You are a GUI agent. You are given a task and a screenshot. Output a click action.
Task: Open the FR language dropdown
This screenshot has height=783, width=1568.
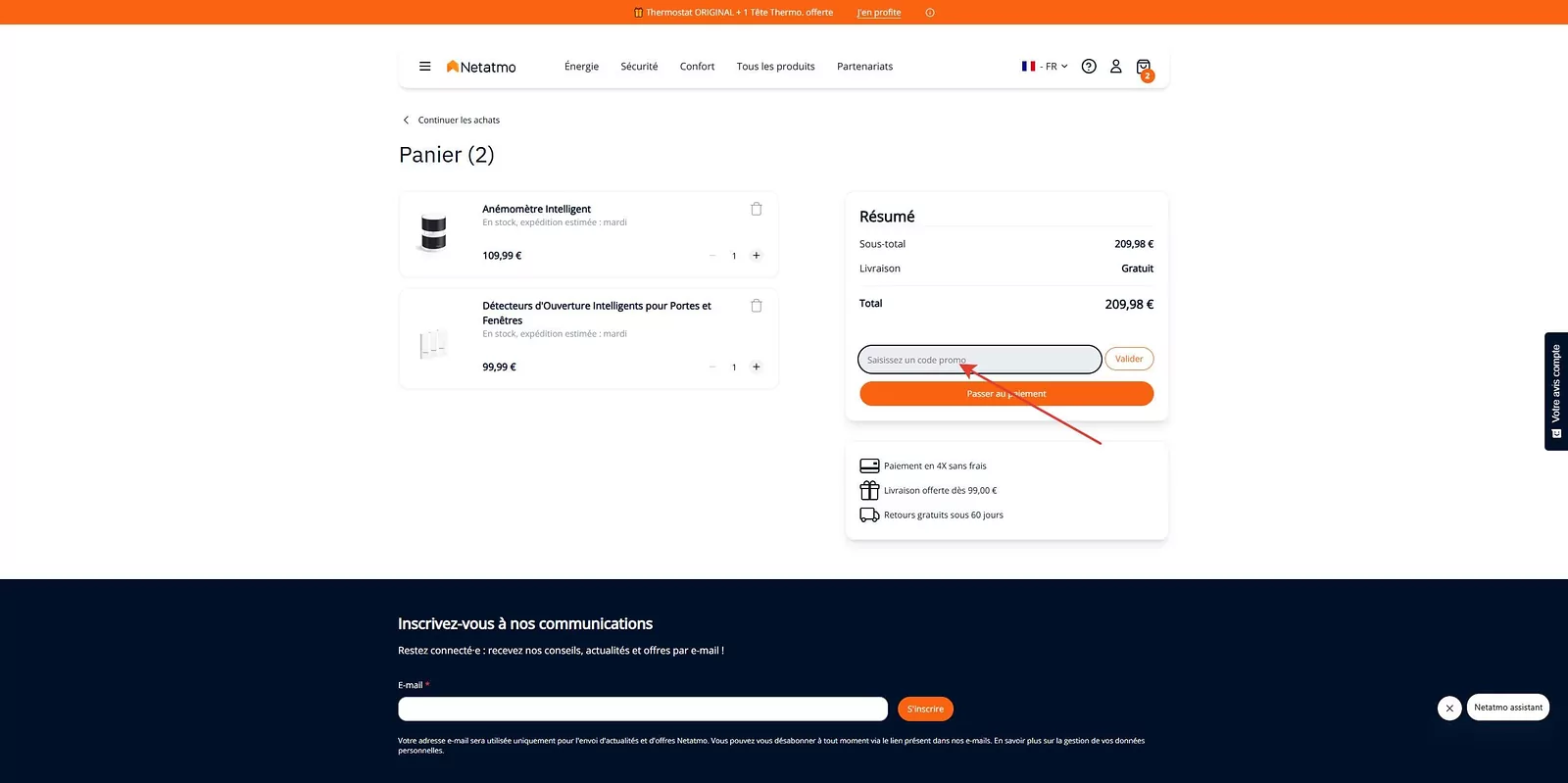(1045, 67)
